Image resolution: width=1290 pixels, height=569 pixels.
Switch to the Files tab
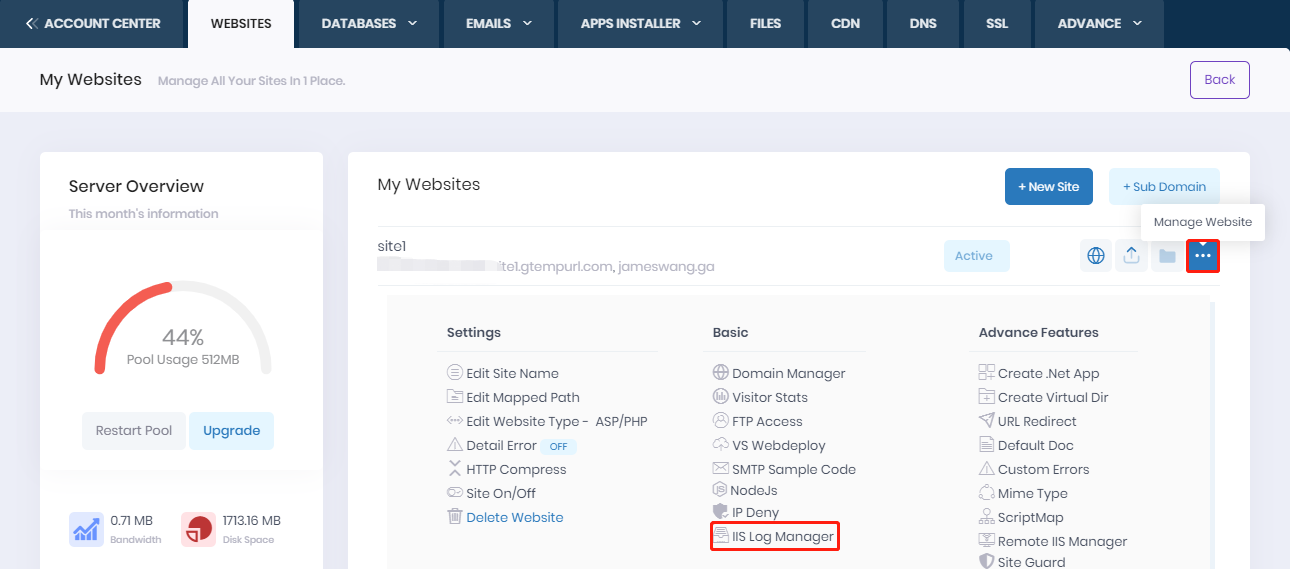point(765,23)
